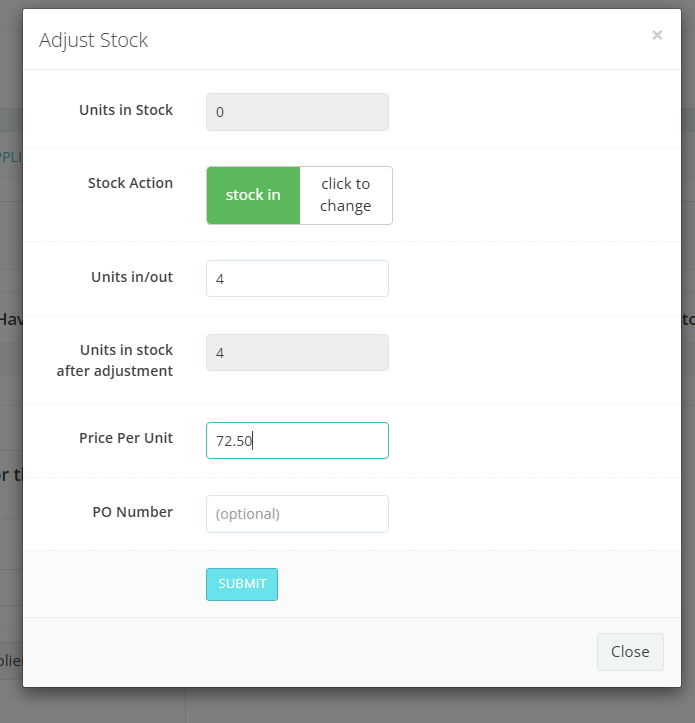Viewport: 695px width, 723px height.
Task: Select the PO Number optional field
Action: pos(297,514)
